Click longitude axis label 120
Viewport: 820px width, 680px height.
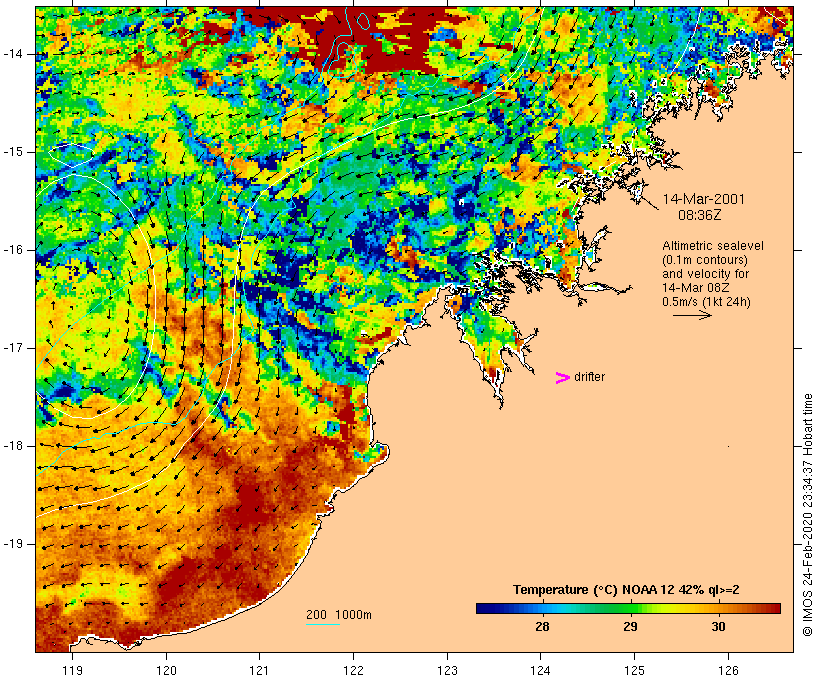click(166, 670)
